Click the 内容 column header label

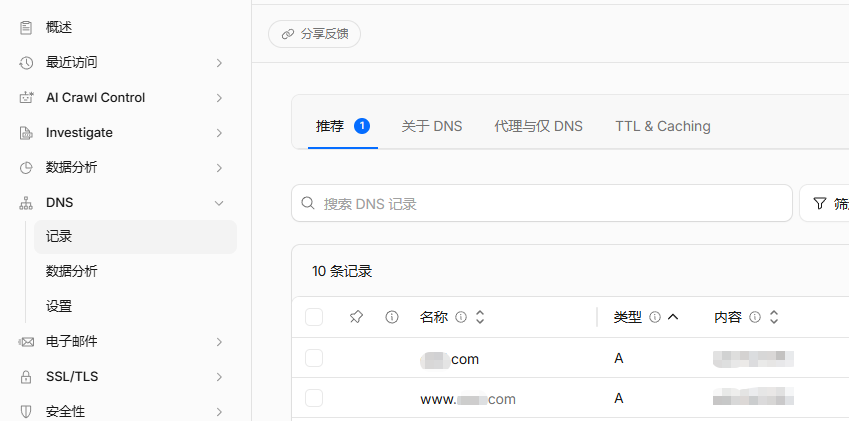point(728,317)
